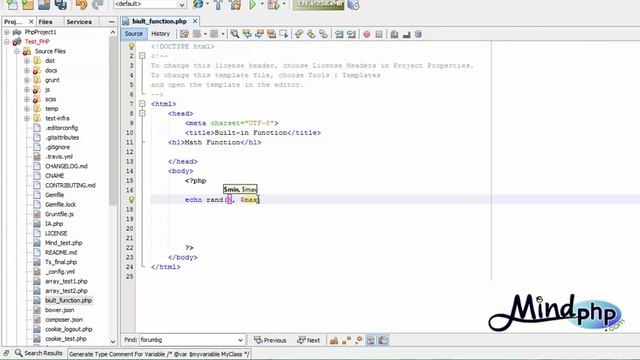Viewport: 640px width, 360px height.
Task: Click Shift Line Left icon
Action: pos(339,34)
